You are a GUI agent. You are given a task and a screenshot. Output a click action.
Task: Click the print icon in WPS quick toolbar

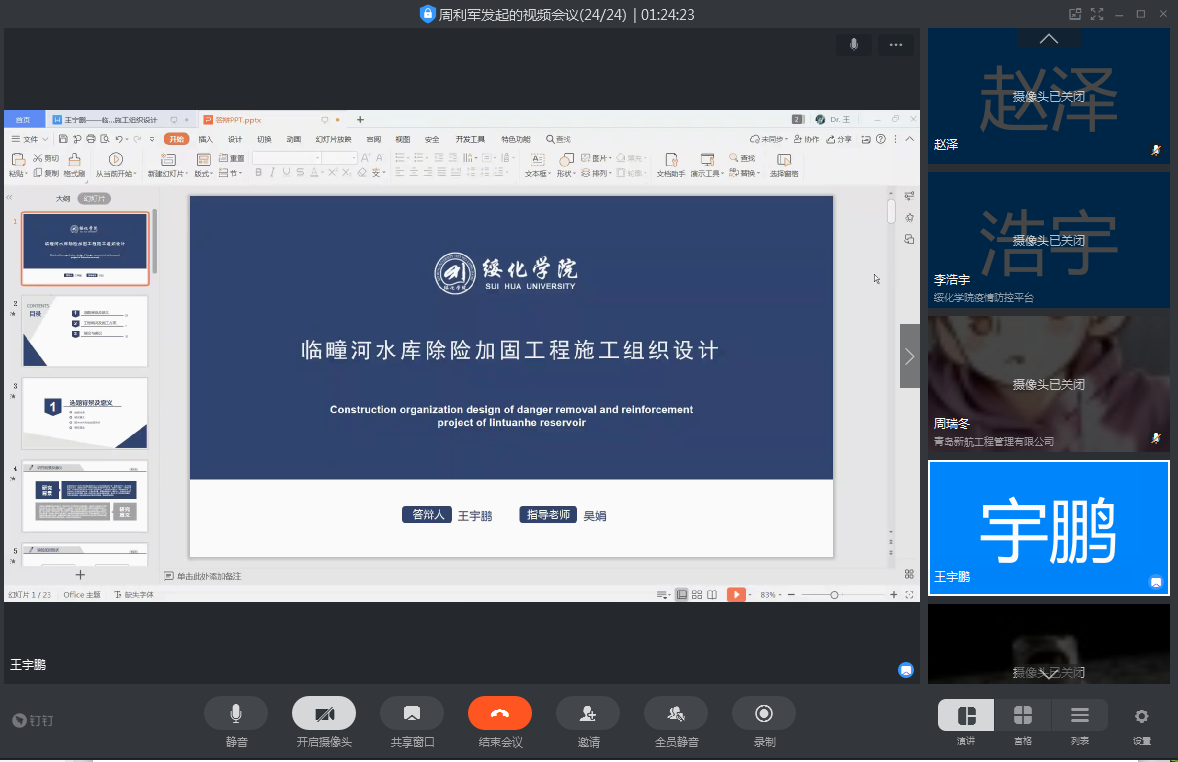[x=91, y=139]
